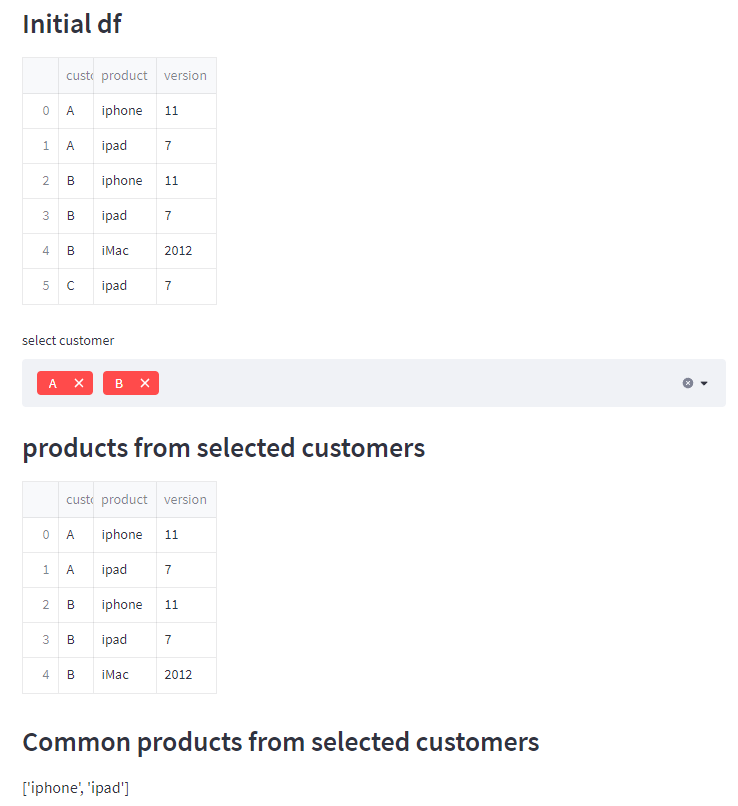Clear all selected customers with the circle X icon
The image size is (738, 806).
point(688,383)
